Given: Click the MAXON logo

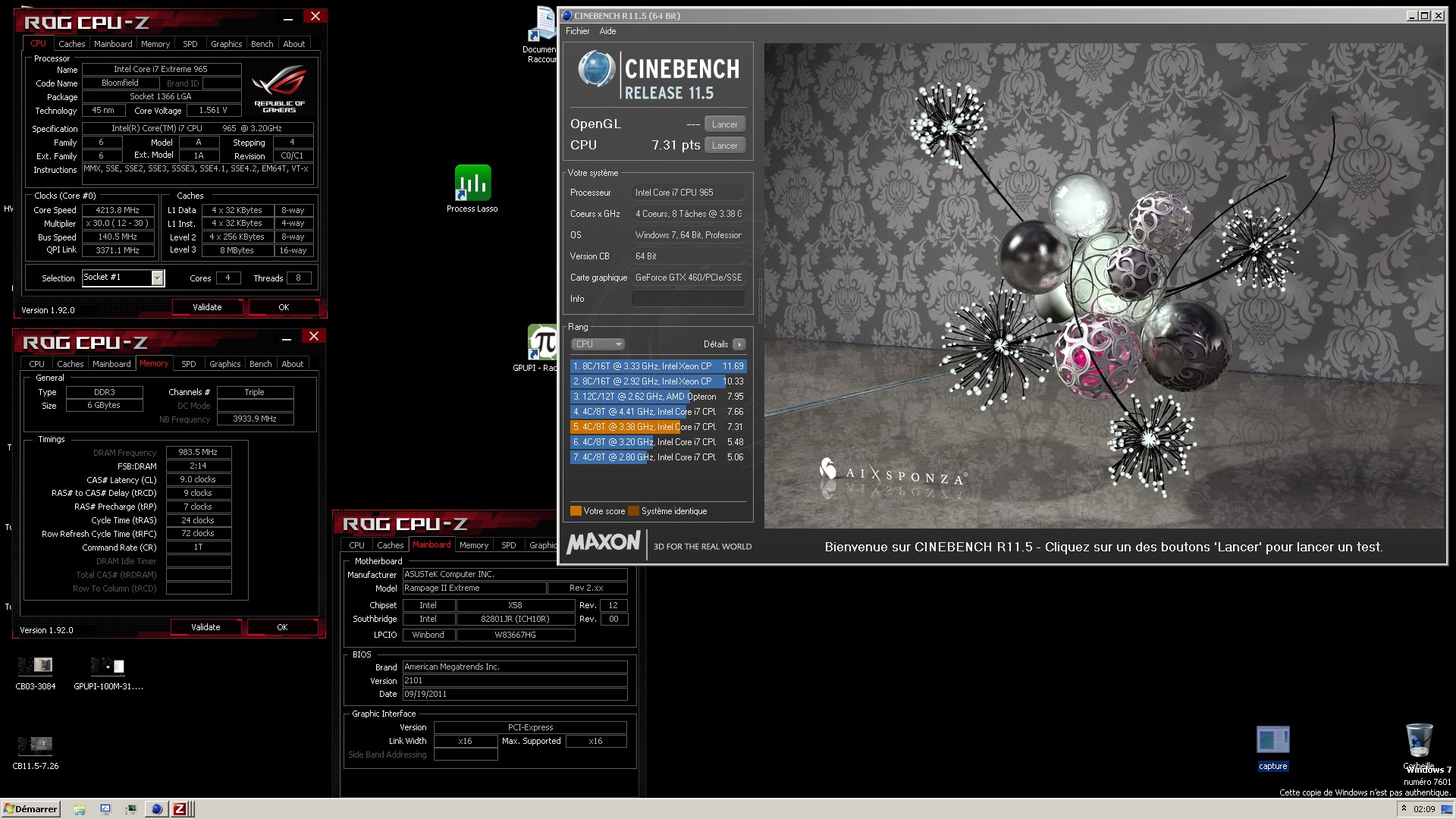Looking at the screenshot, I should (x=604, y=543).
